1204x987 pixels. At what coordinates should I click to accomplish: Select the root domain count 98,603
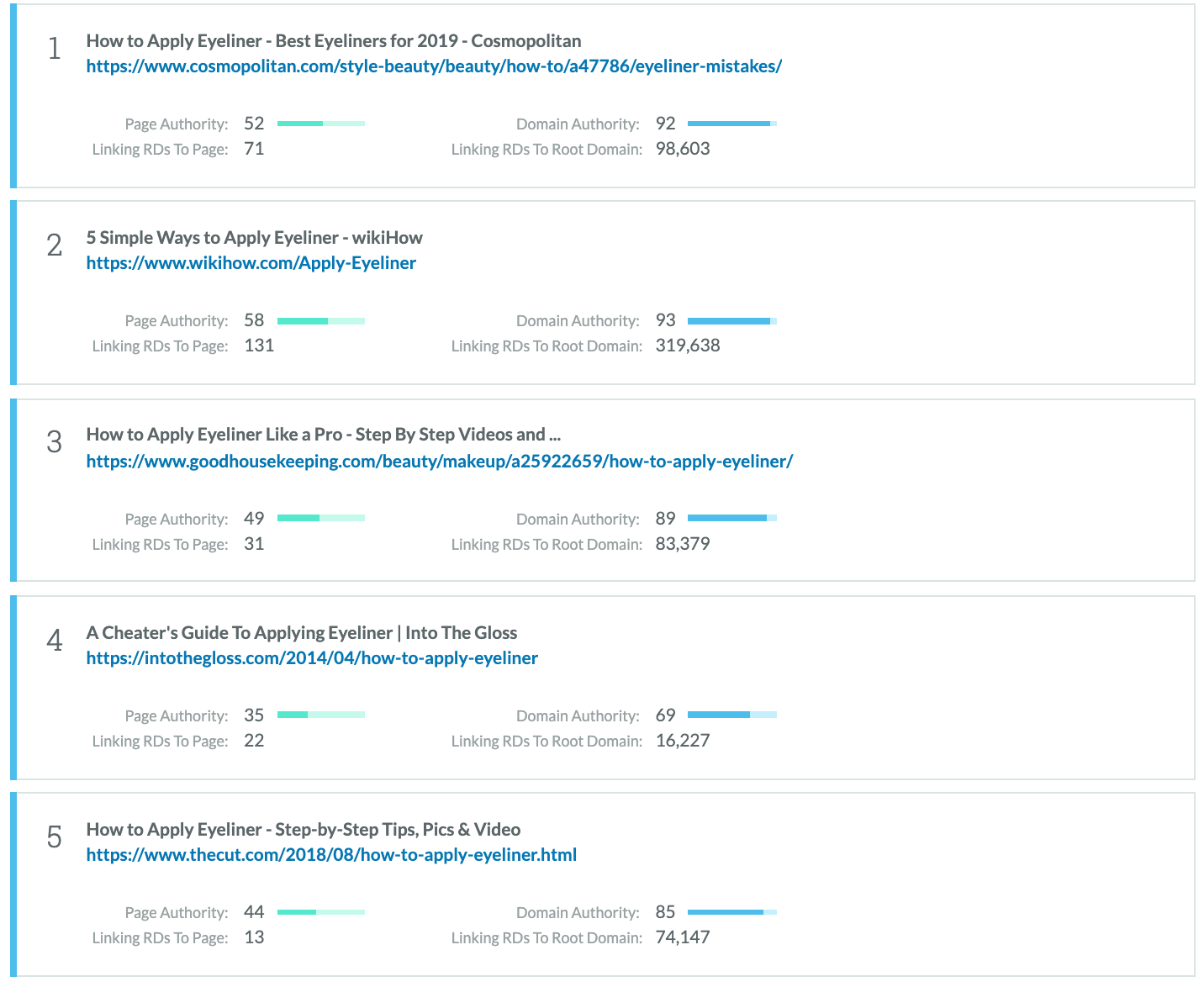point(683,149)
